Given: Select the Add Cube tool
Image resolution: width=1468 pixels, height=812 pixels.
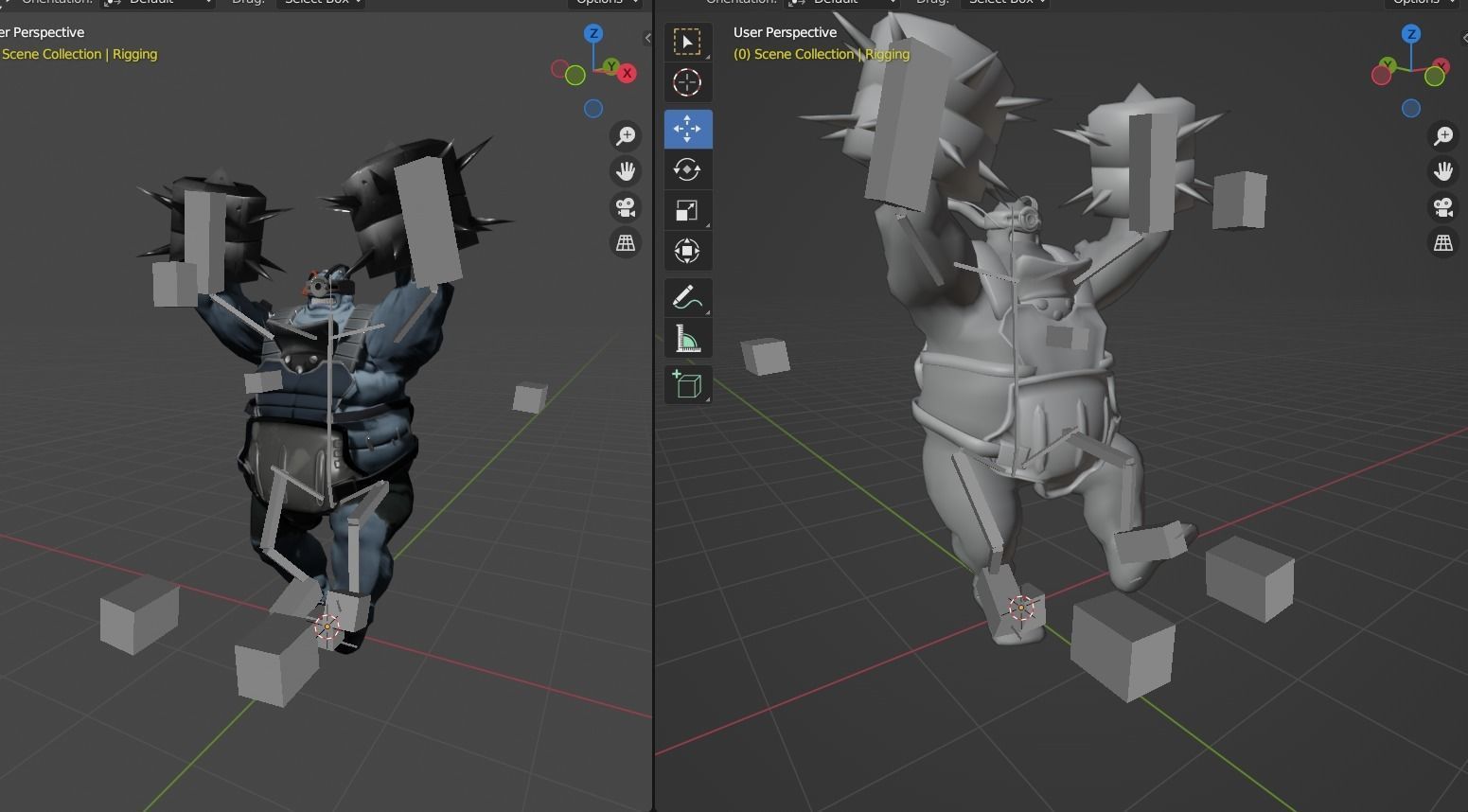Looking at the screenshot, I should point(687,384).
